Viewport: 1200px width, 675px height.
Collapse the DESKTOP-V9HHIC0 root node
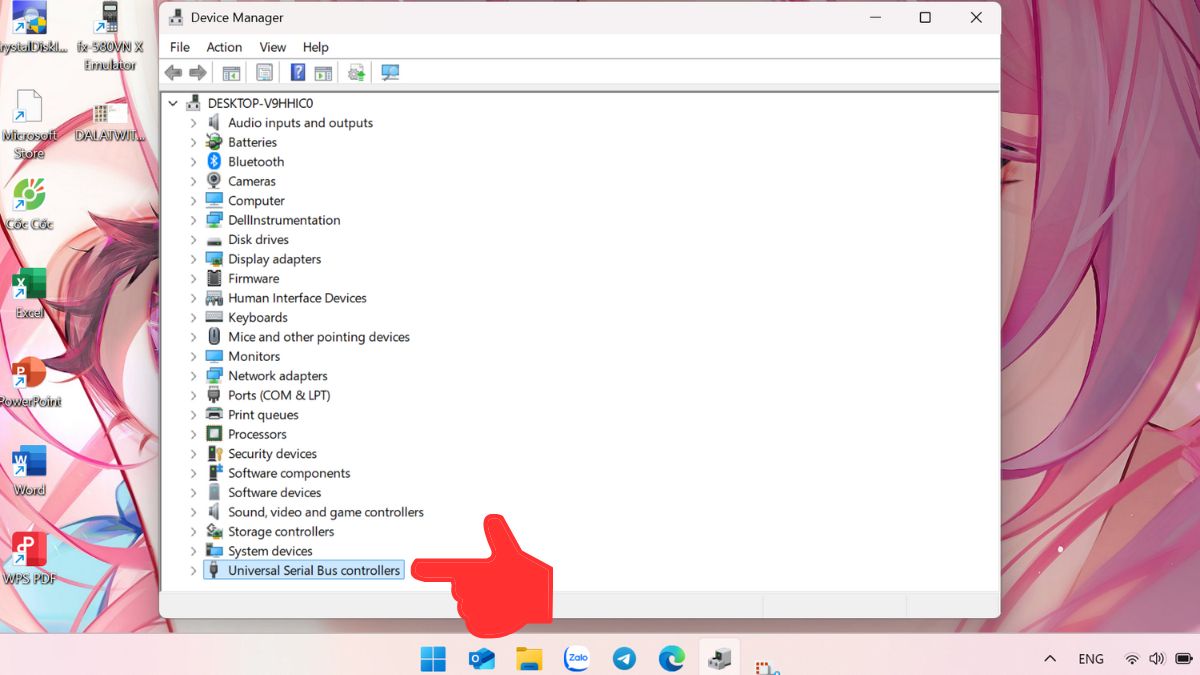(174, 103)
